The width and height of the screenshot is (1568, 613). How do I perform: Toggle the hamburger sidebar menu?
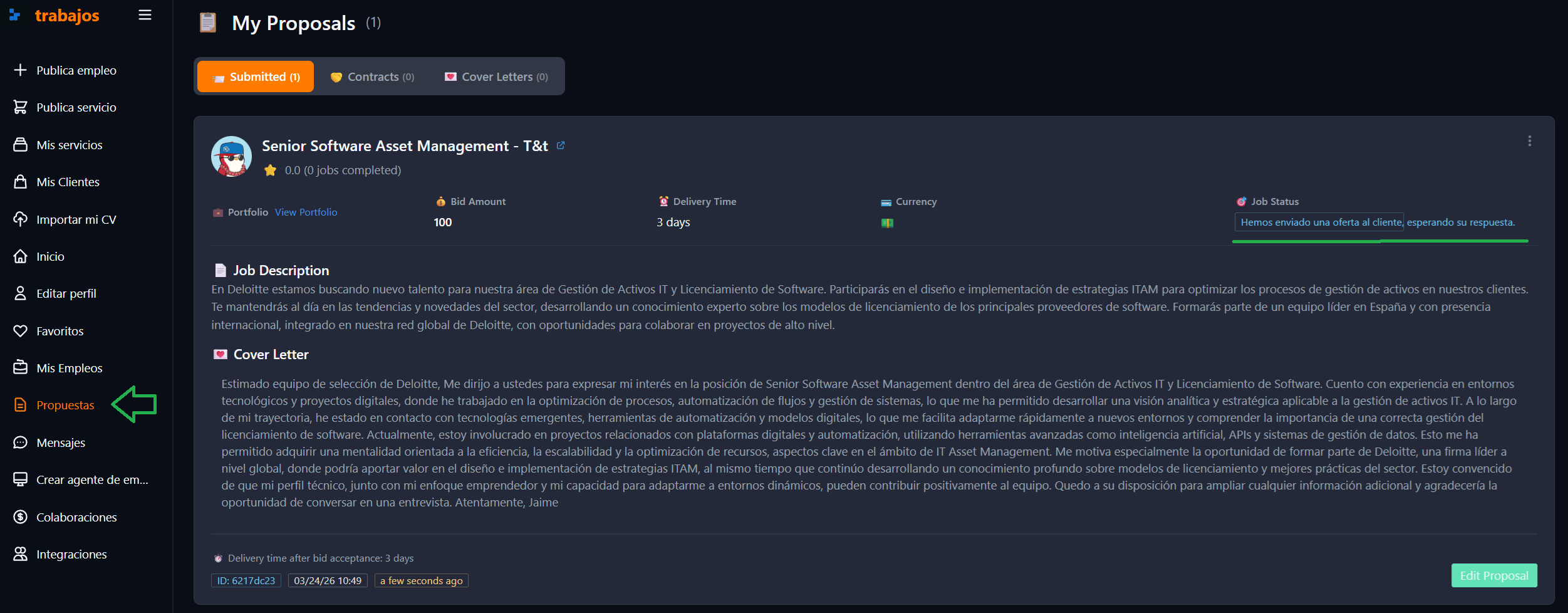[x=145, y=15]
